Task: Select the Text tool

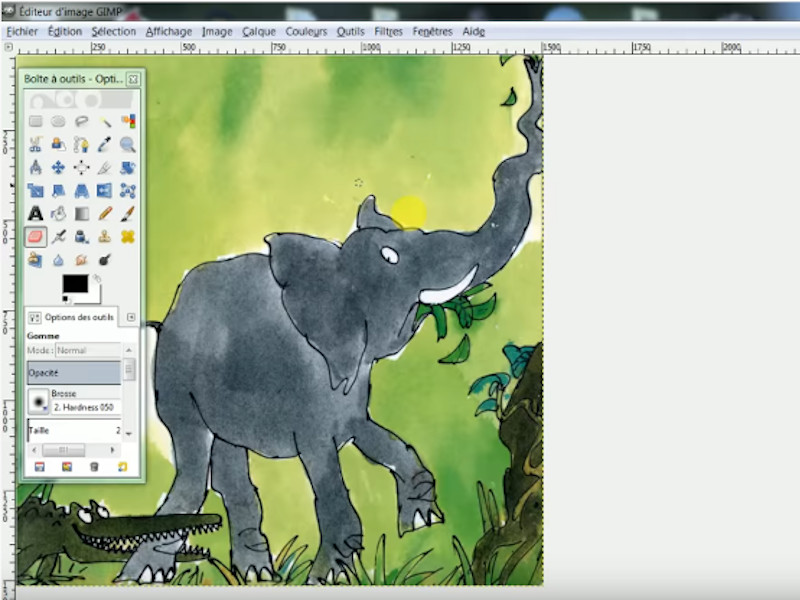Action: [x=35, y=214]
